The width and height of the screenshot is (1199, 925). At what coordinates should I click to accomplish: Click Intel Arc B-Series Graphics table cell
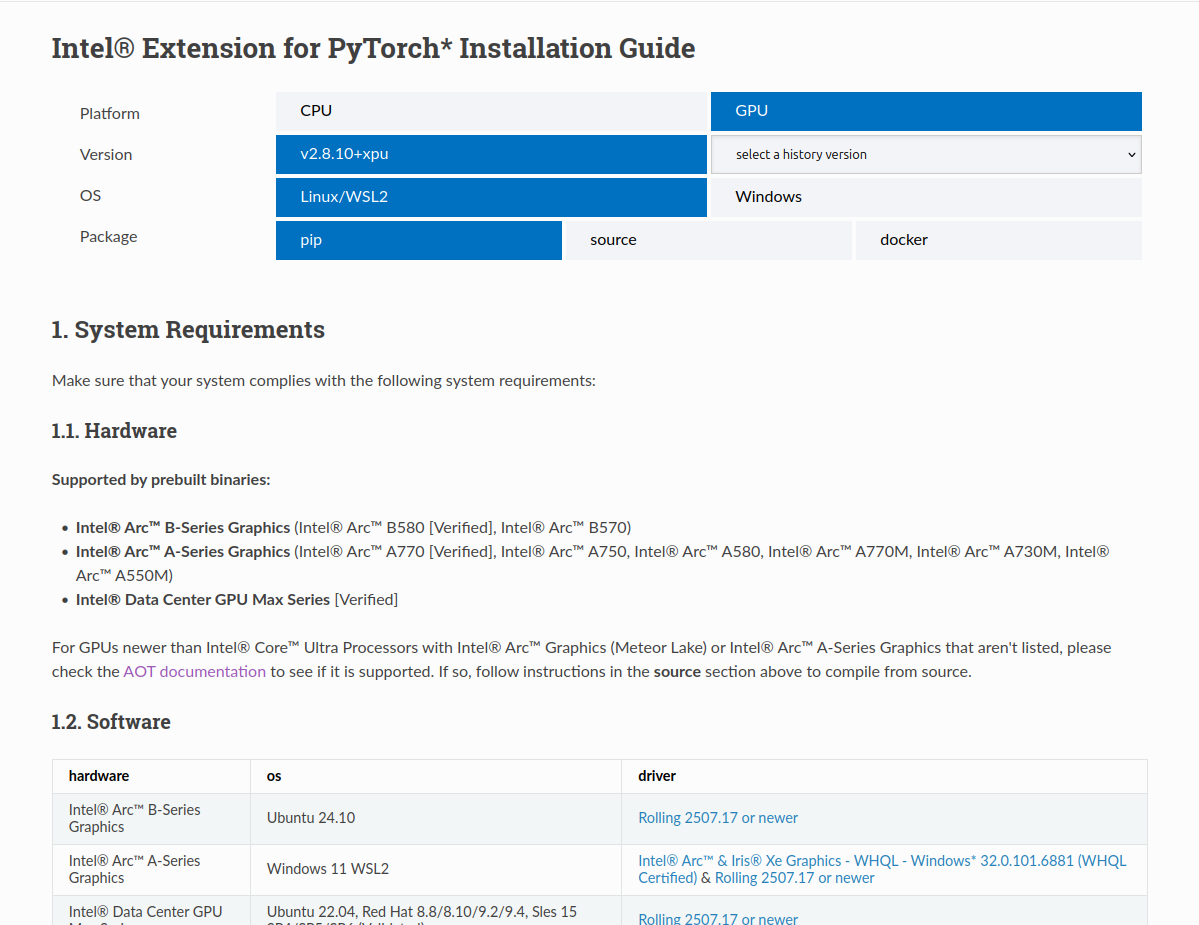click(x=151, y=819)
